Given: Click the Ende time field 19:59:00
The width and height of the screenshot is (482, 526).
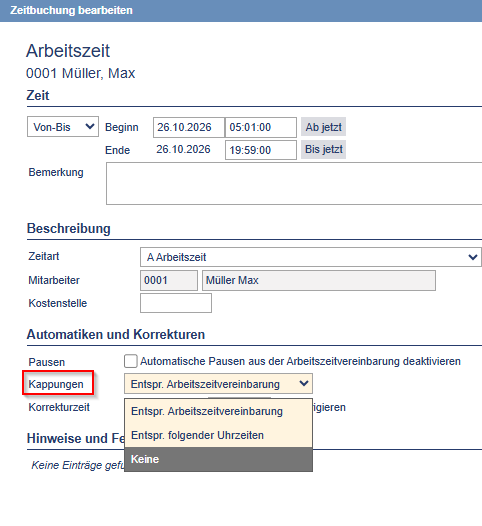Looking at the screenshot, I should point(261,150).
